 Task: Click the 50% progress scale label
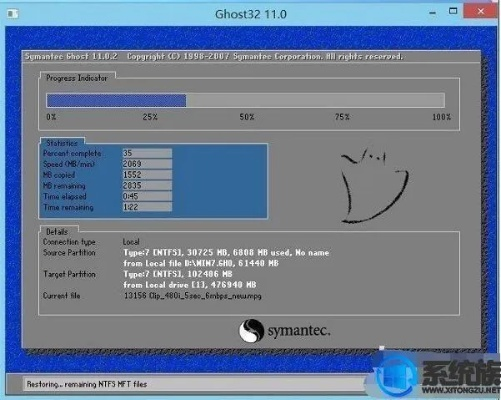[x=247, y=117]
